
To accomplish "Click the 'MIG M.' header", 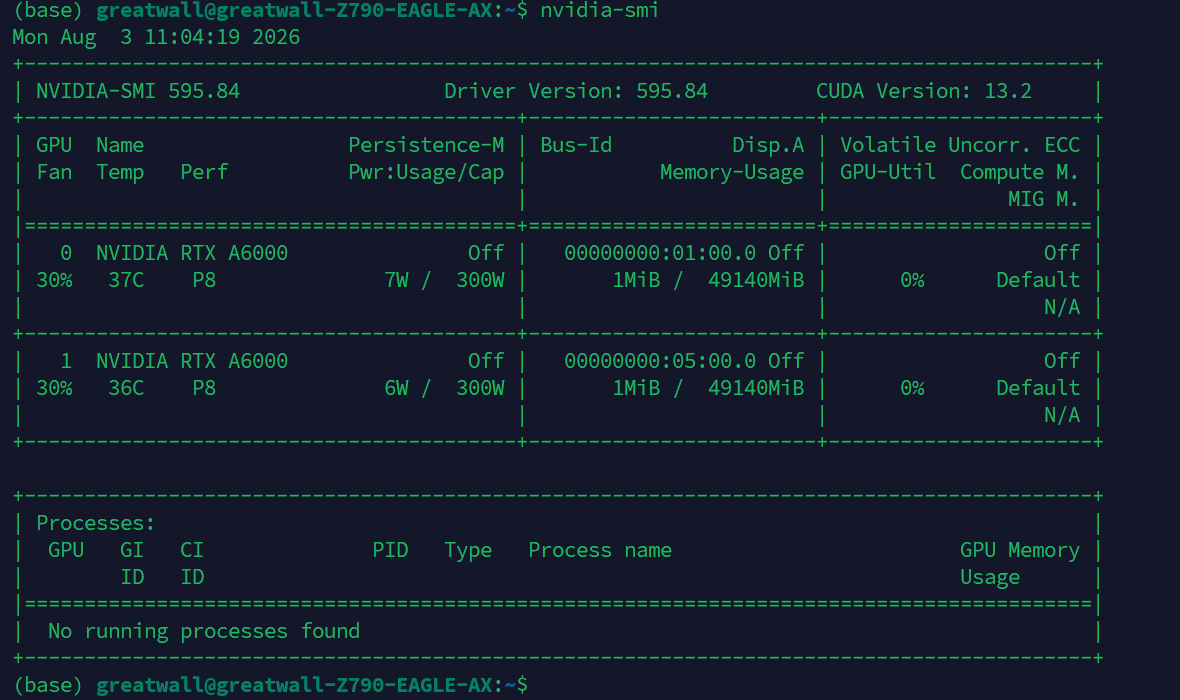I will tap(1043, 199).
